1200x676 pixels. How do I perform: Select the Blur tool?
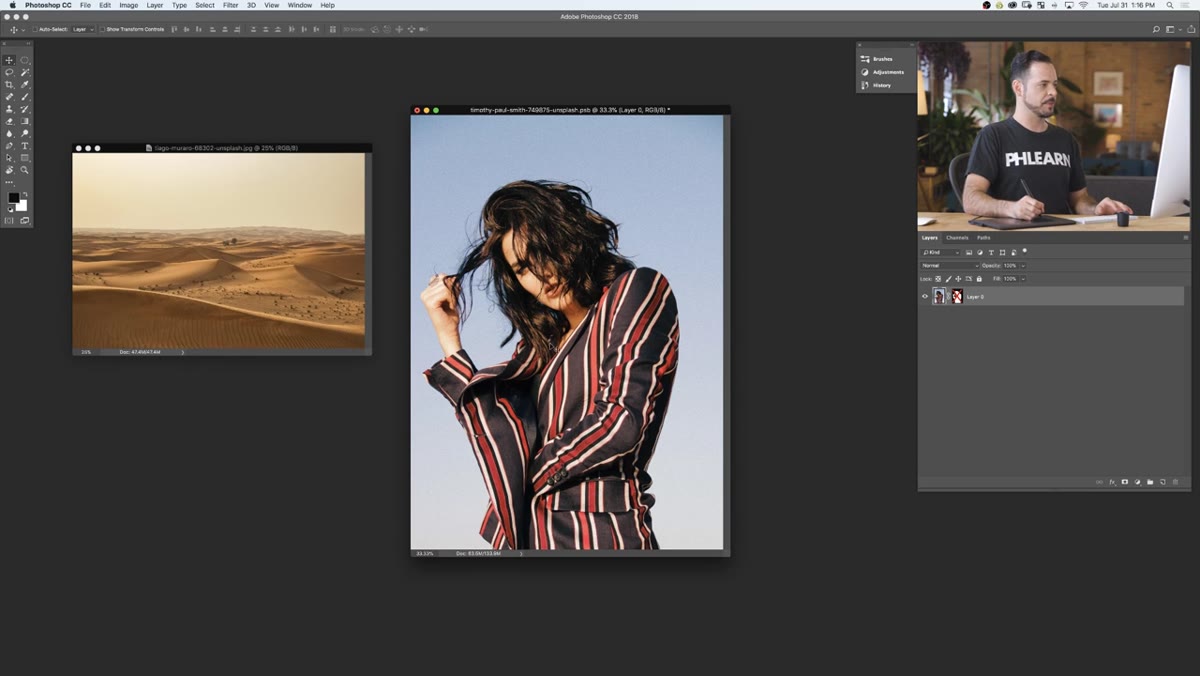(x=9, y=133)
